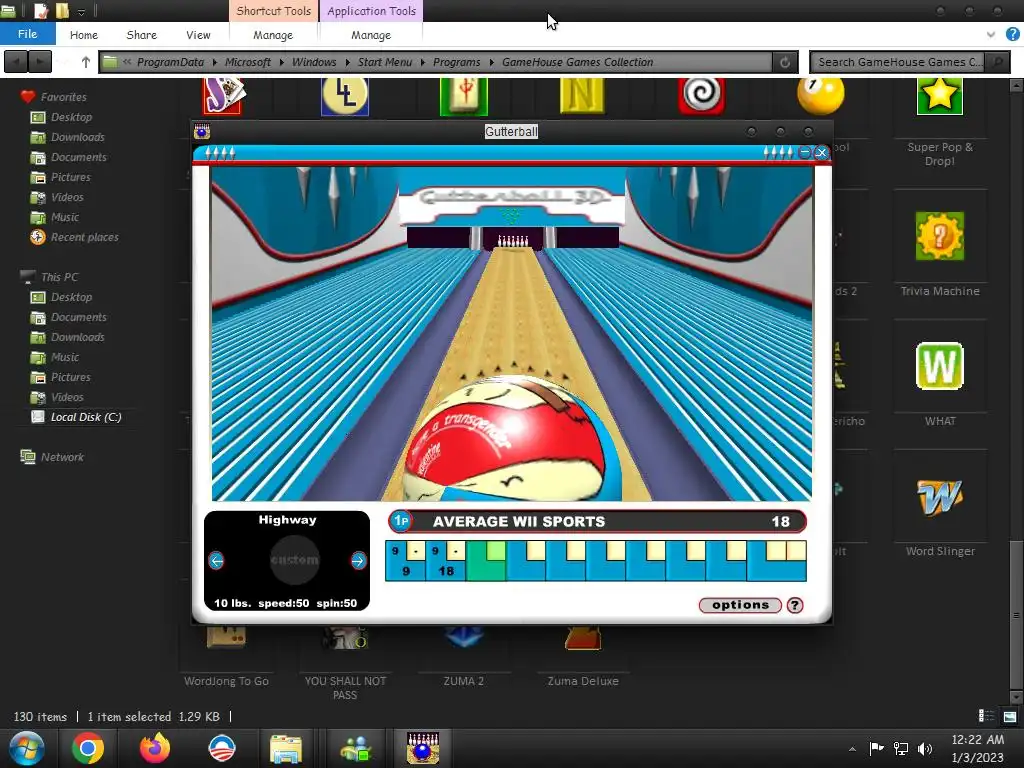
Task: Click the Explorer back navigation arrow
Action: tap(16, 62)
